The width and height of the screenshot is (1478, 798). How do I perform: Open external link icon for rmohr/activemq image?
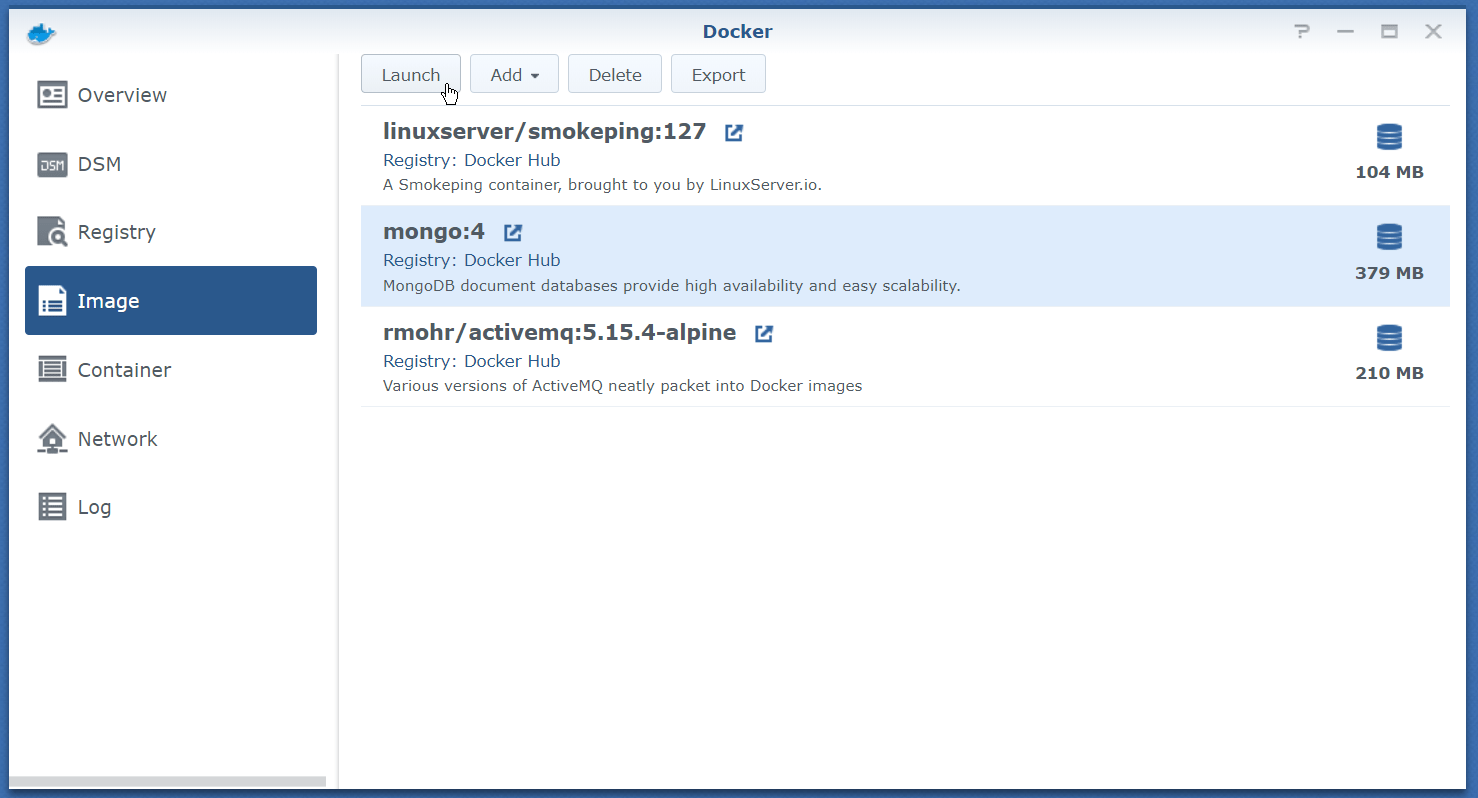[x=764, y=333]
